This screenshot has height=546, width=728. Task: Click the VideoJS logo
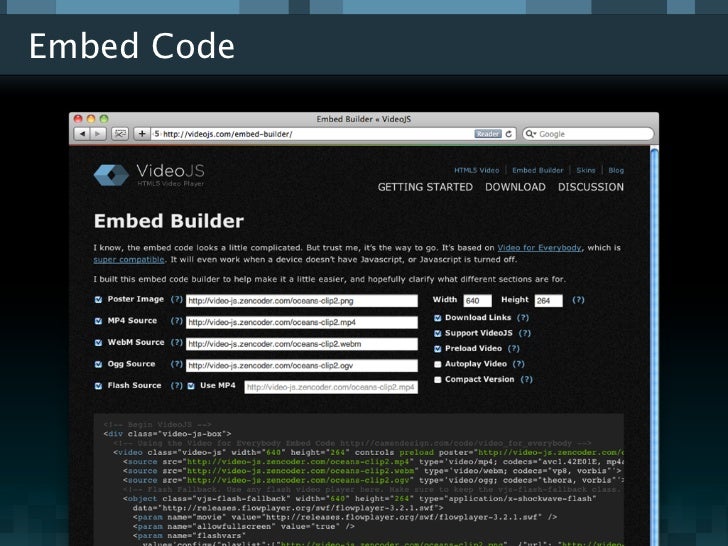pos(149,175)
